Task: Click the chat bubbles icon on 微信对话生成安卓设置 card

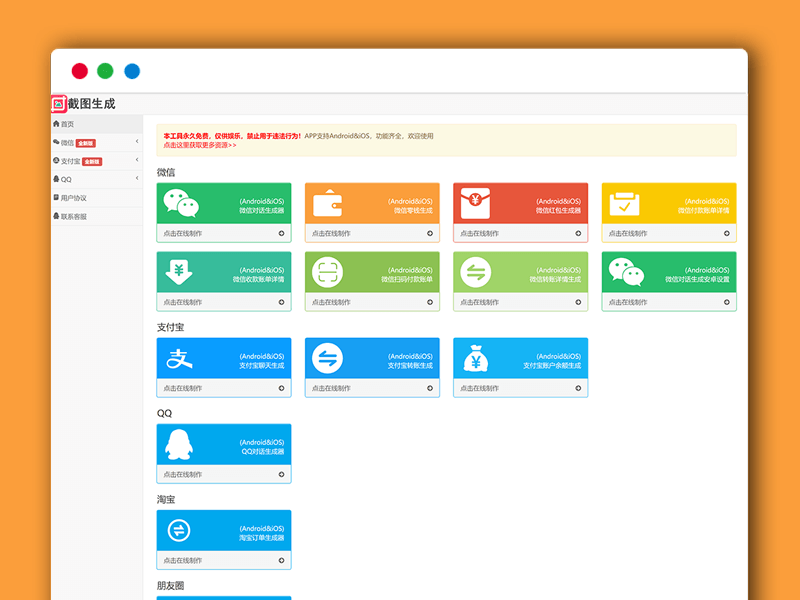Action: point(626,272)
